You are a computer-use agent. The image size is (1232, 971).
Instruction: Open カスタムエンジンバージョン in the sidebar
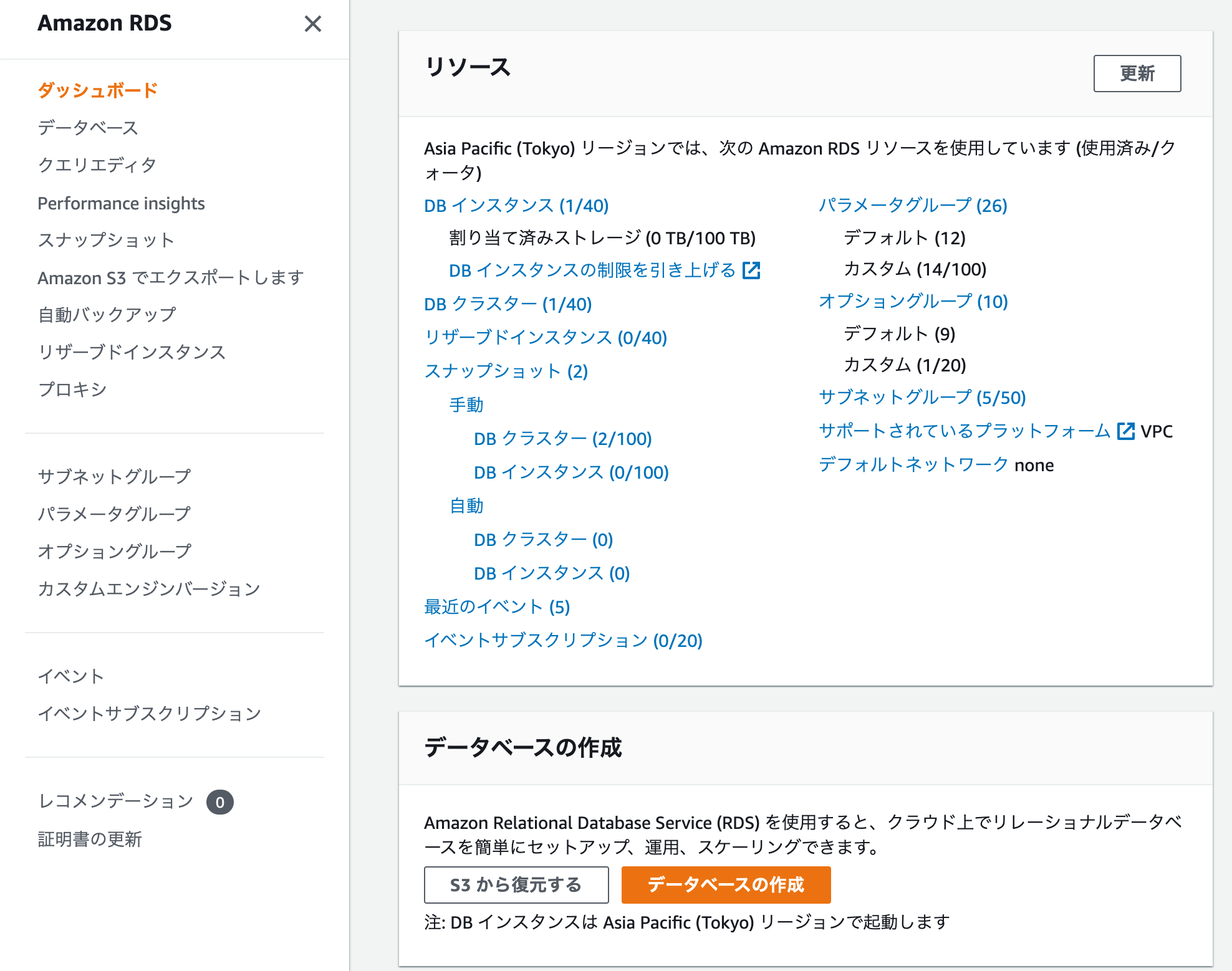[x=149, y=589]
